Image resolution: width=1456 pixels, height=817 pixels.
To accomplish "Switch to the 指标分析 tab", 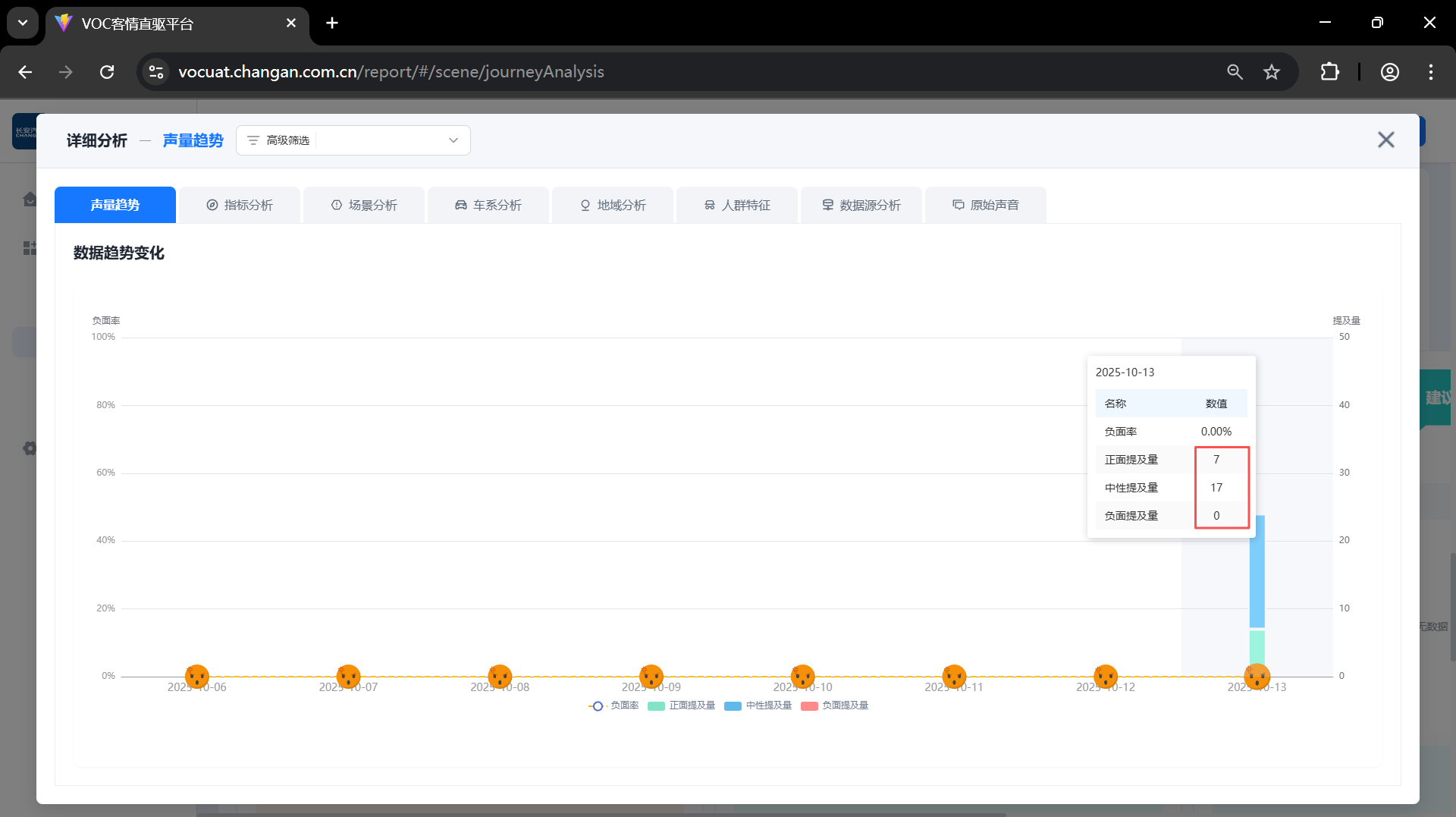I will pyautogui.click(x=240, y=205).
